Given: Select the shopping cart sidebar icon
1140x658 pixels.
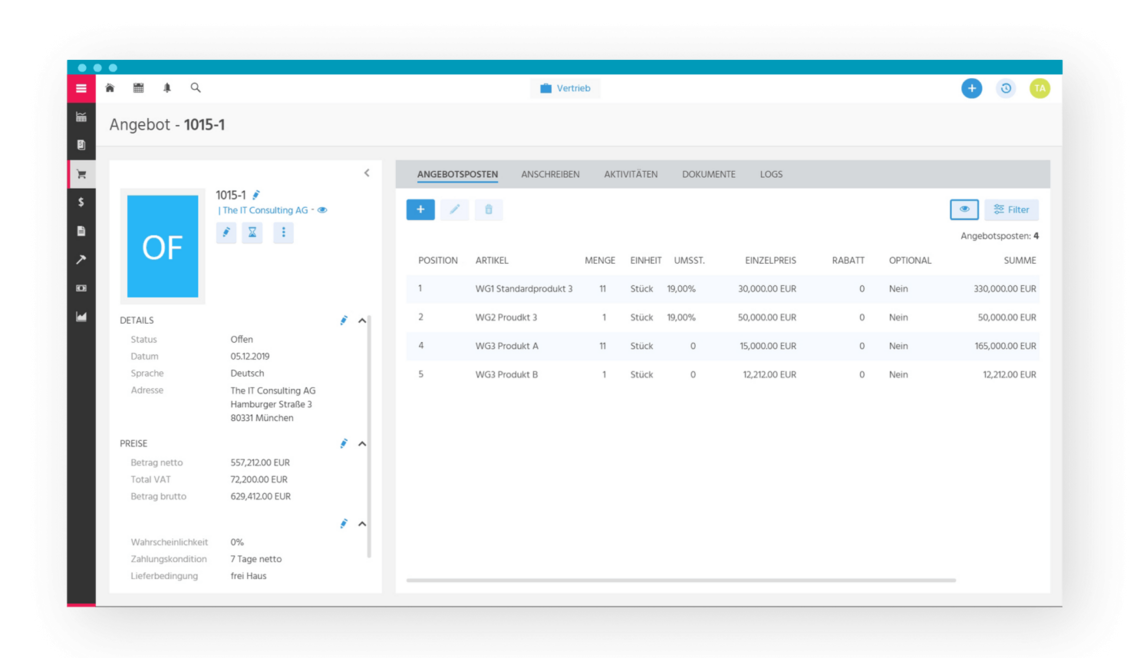Looking at the screenshot, I should coord(81,173).
